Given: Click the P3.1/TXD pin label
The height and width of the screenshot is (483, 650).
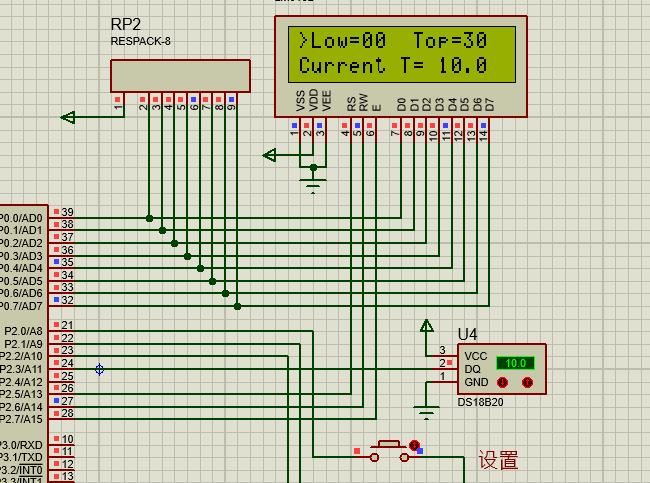Looking at the screenshot, I should click(x=21, y=457).
